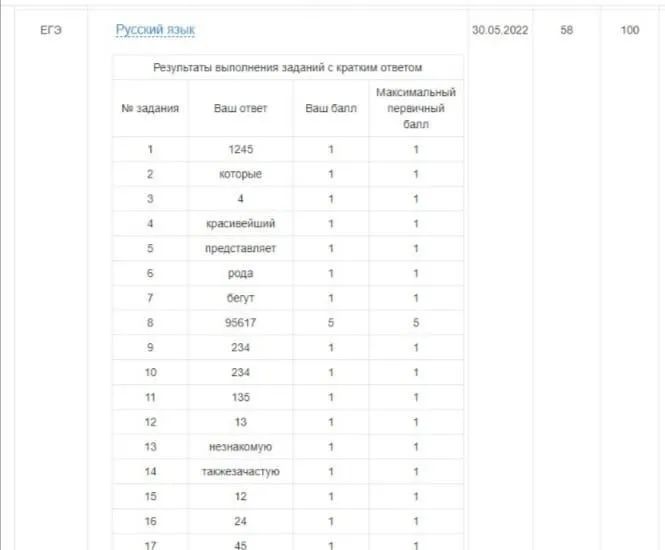Select the exam date 30.05.2022
665x550 pixels.
pos(500,30)
